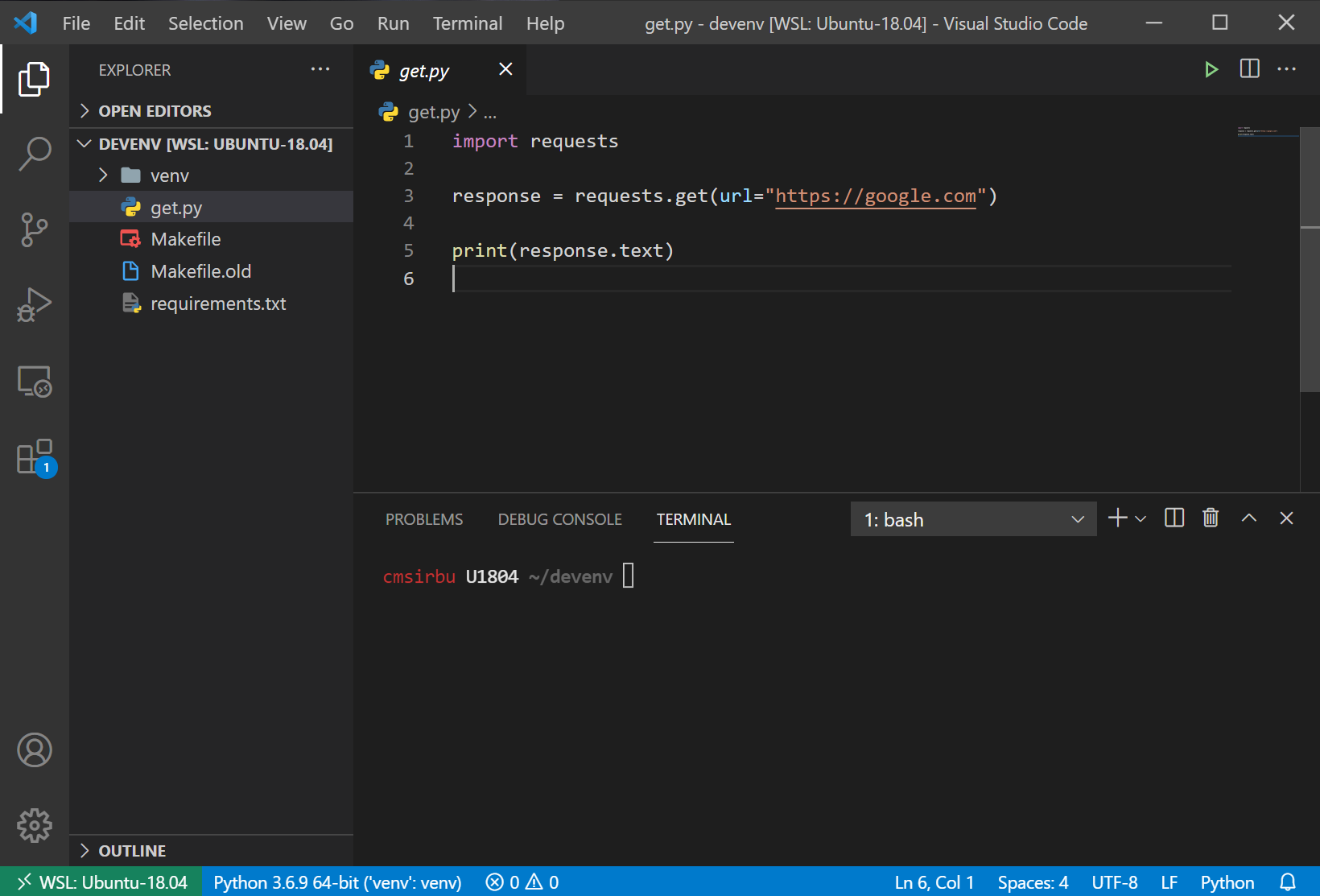
Task: Click the VS Code logo icon
Action: [26, 23]
